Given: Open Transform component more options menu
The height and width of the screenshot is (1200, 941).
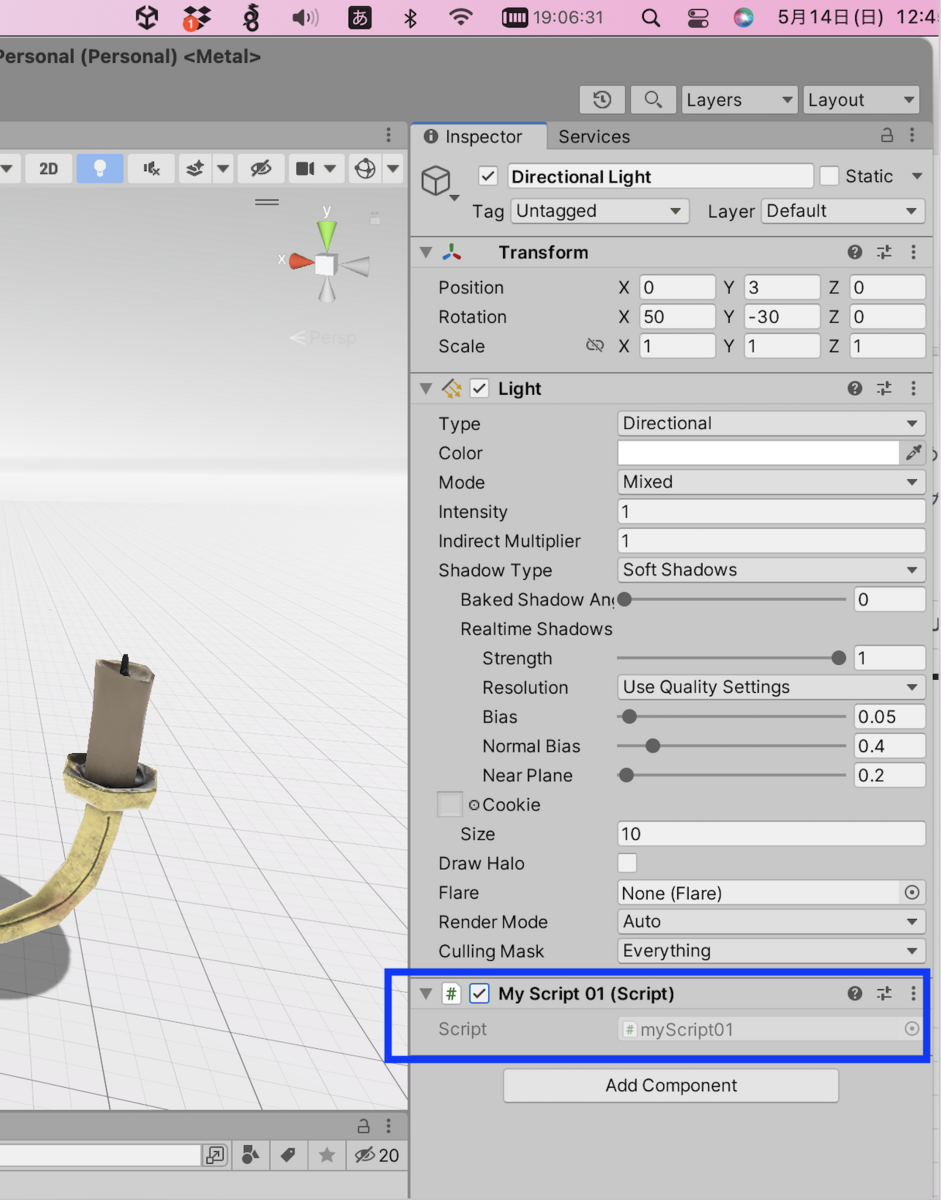Looking at the screenshot, I should pos(912,252).
